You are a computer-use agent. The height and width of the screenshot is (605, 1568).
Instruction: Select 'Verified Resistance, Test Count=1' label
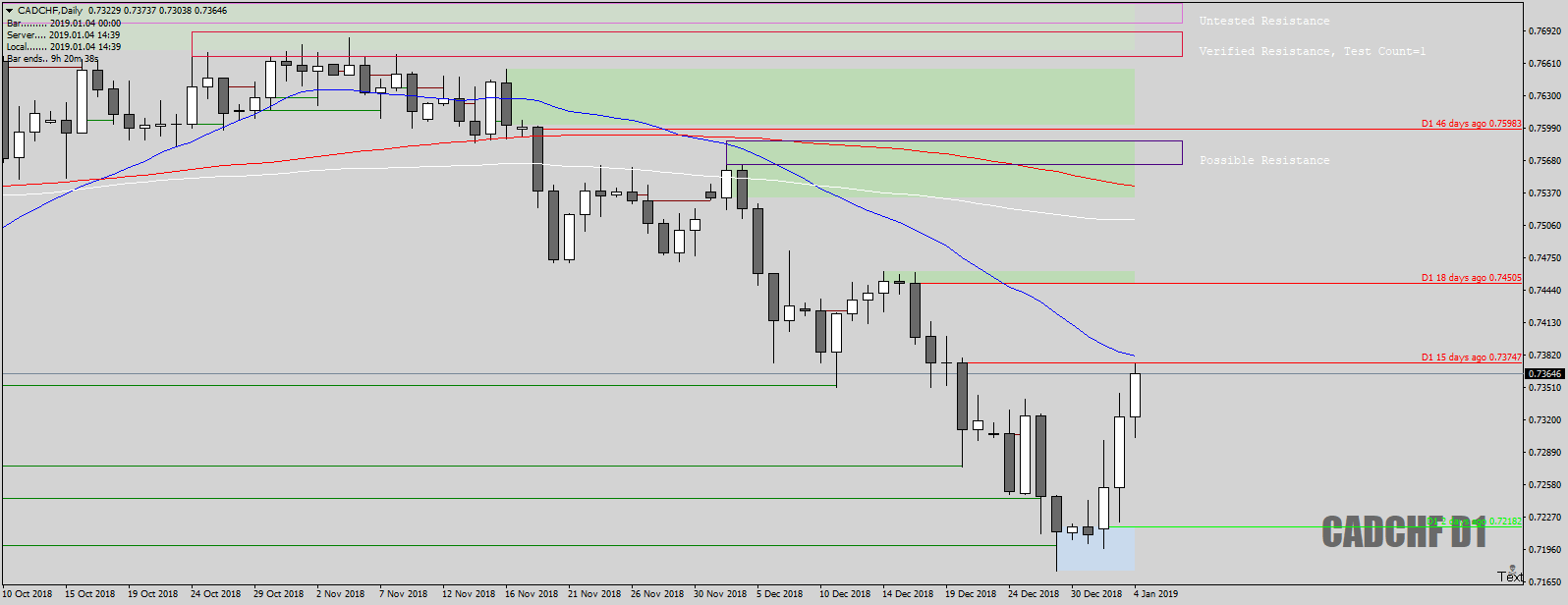coord(1313,51)
